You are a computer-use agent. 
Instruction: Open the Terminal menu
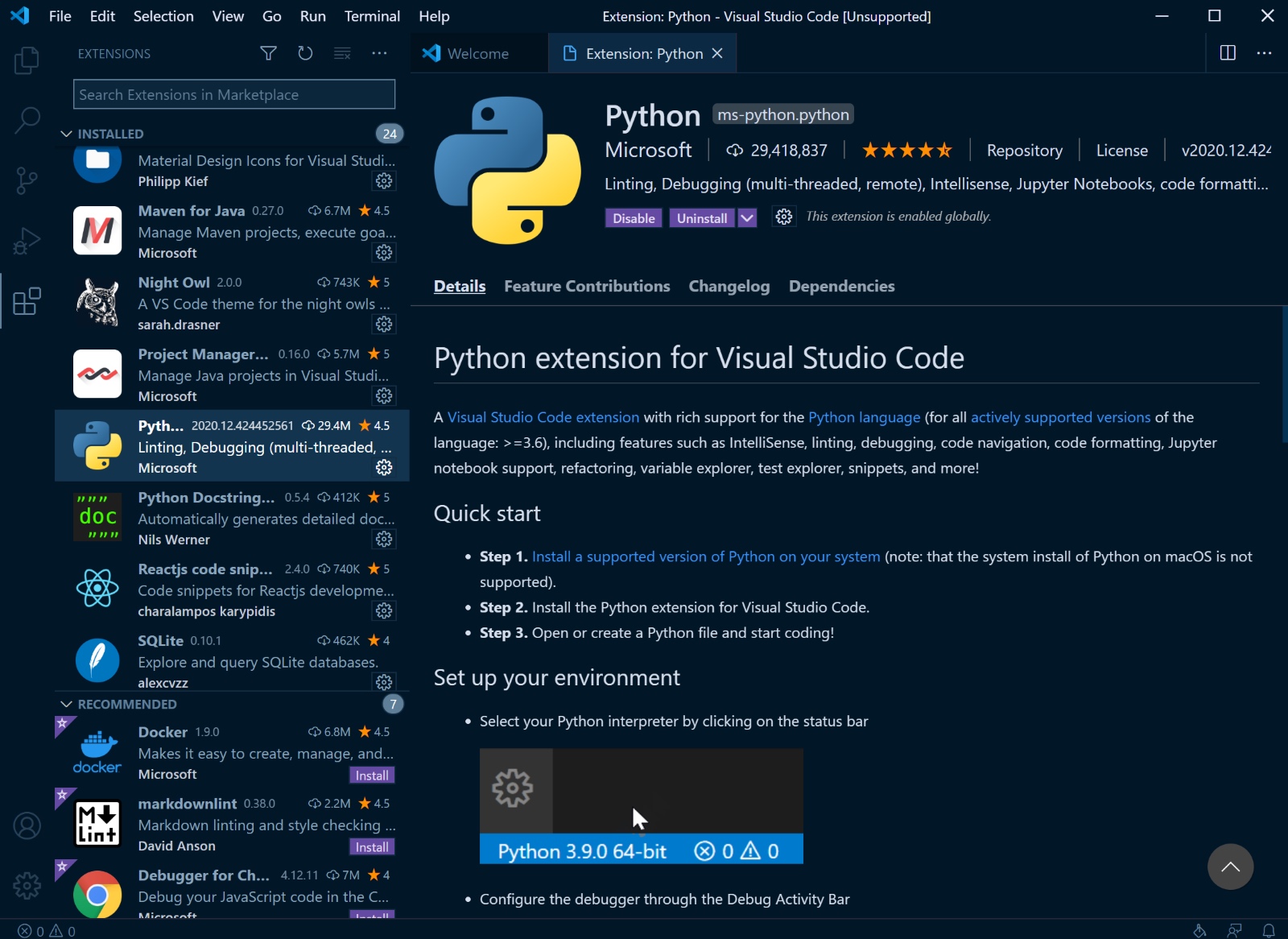click(372, 16)
